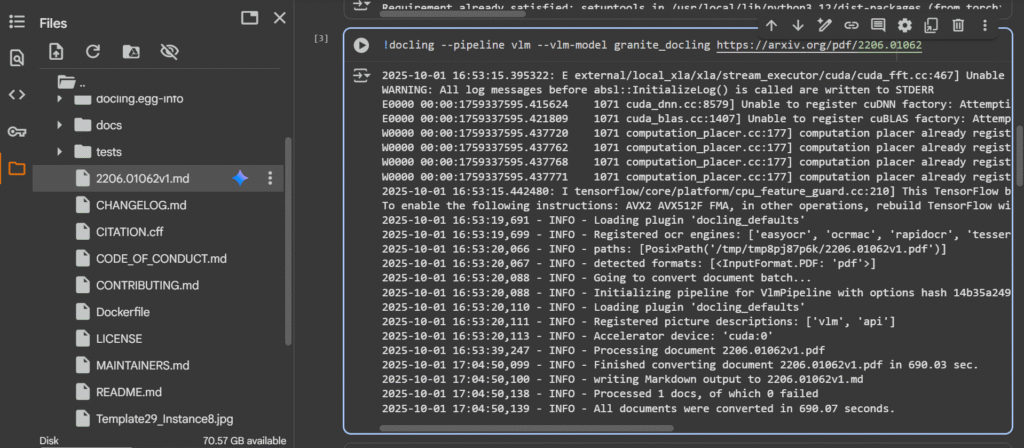
Task: Expand the tests folder
Action: tap(60, 152)
